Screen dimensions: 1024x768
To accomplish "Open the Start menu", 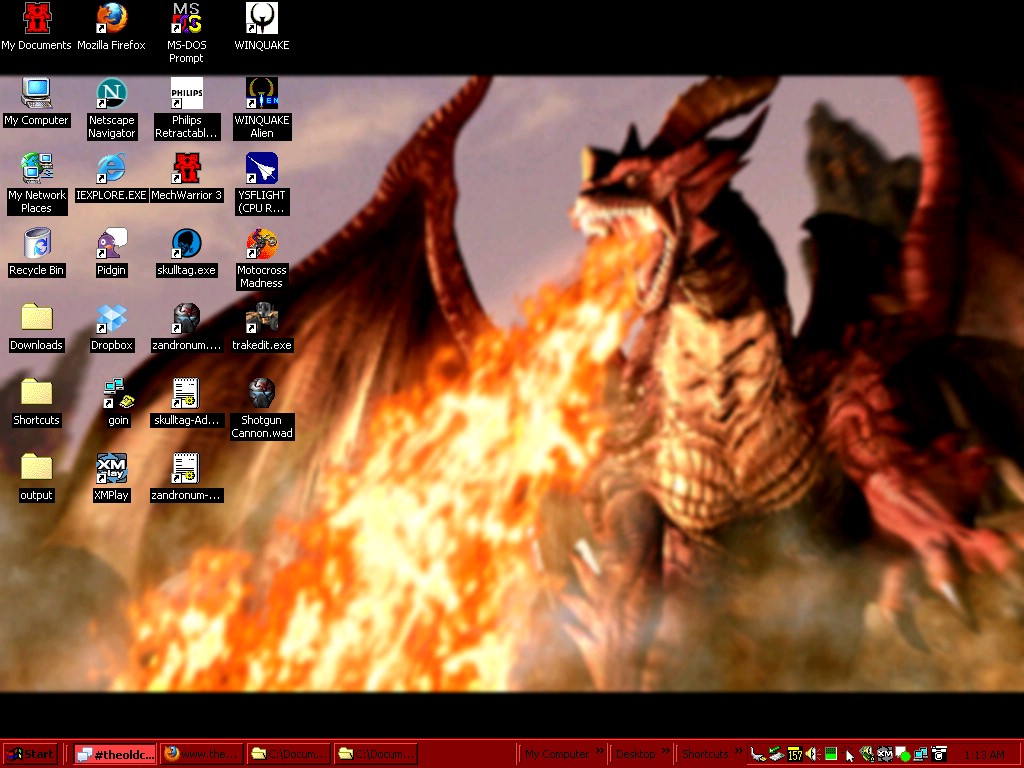I will (x=30, y=754).
